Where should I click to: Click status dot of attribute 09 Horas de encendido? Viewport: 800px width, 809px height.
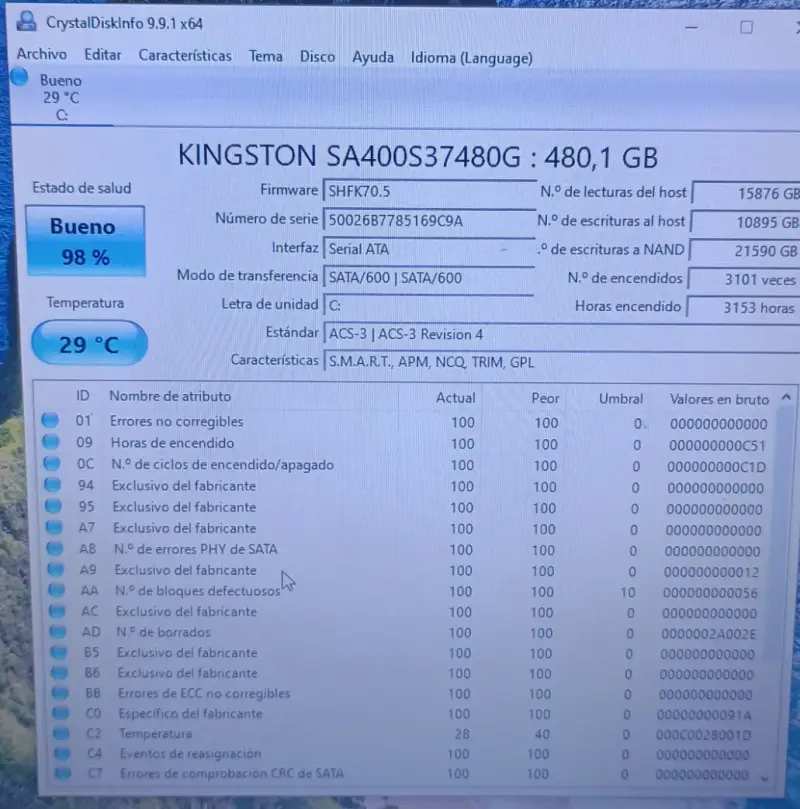click(51, 442)
